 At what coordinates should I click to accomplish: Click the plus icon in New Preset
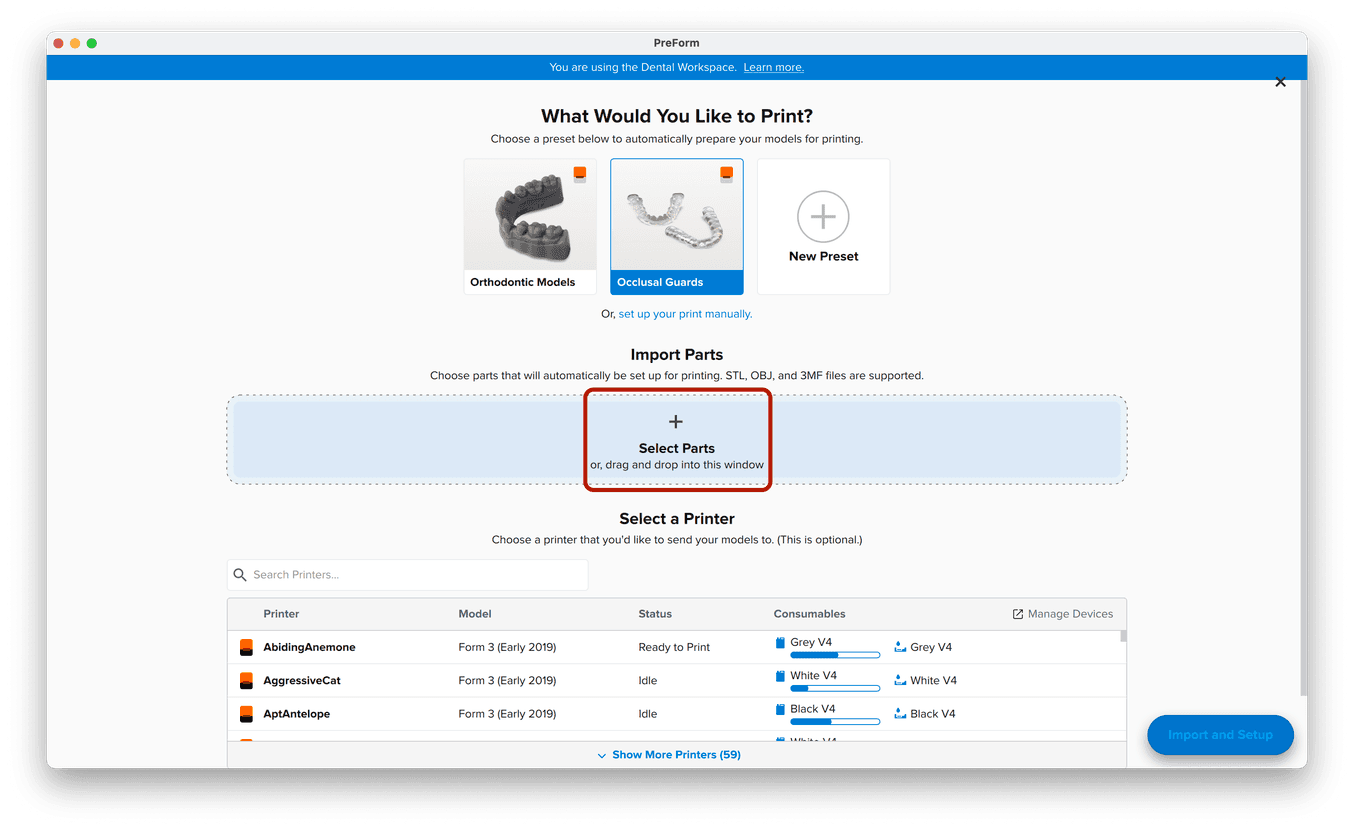823,216
